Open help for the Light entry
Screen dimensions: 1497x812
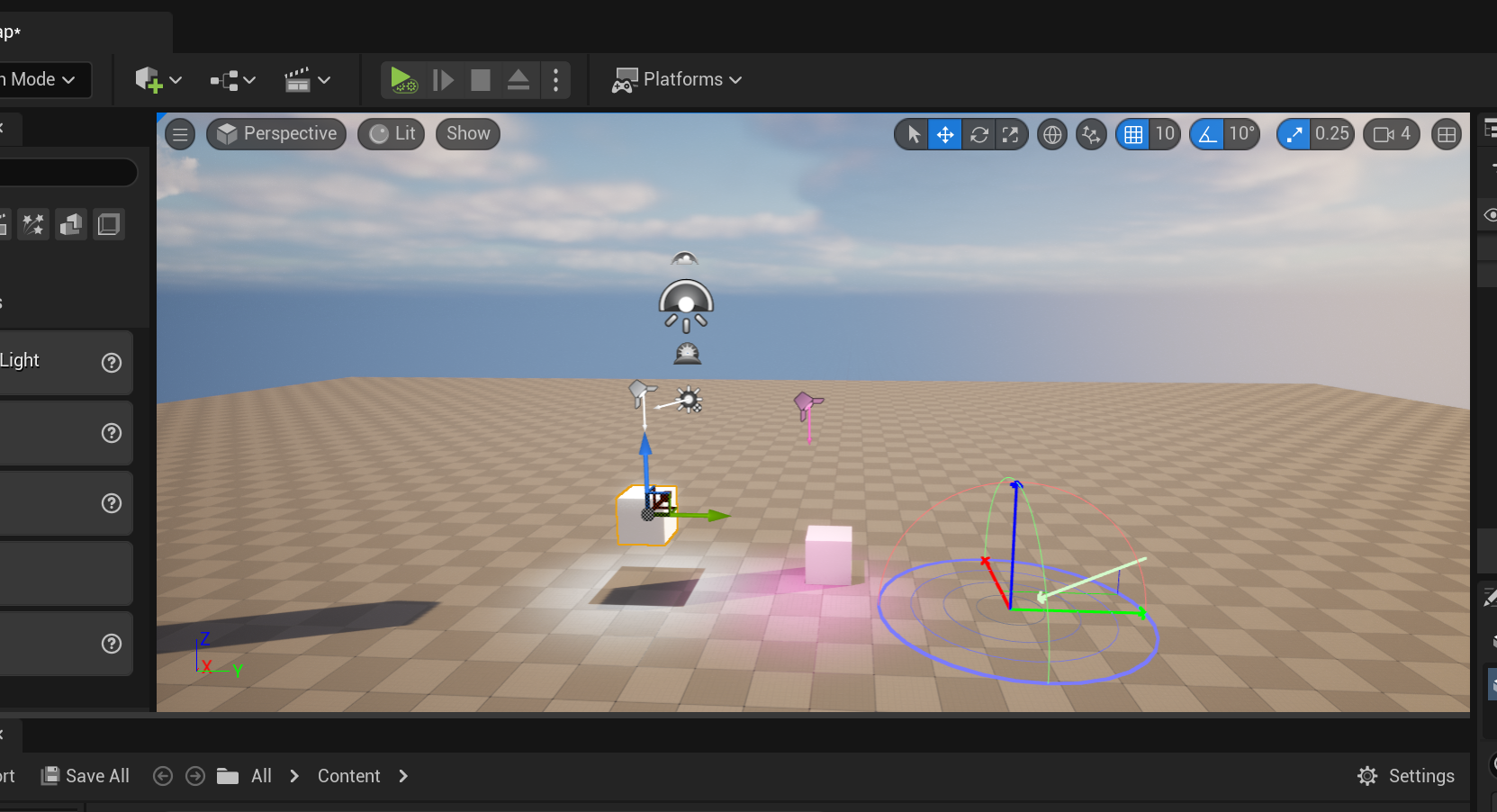click(x=112, y=363)
